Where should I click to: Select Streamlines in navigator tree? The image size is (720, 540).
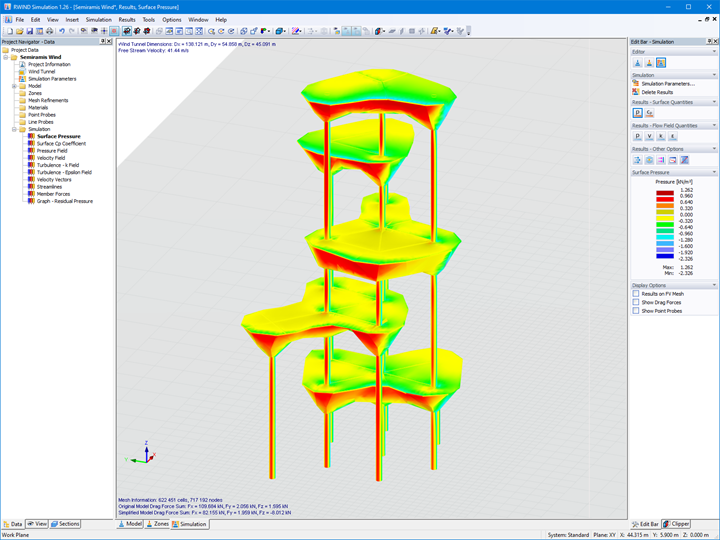point(49,187)
